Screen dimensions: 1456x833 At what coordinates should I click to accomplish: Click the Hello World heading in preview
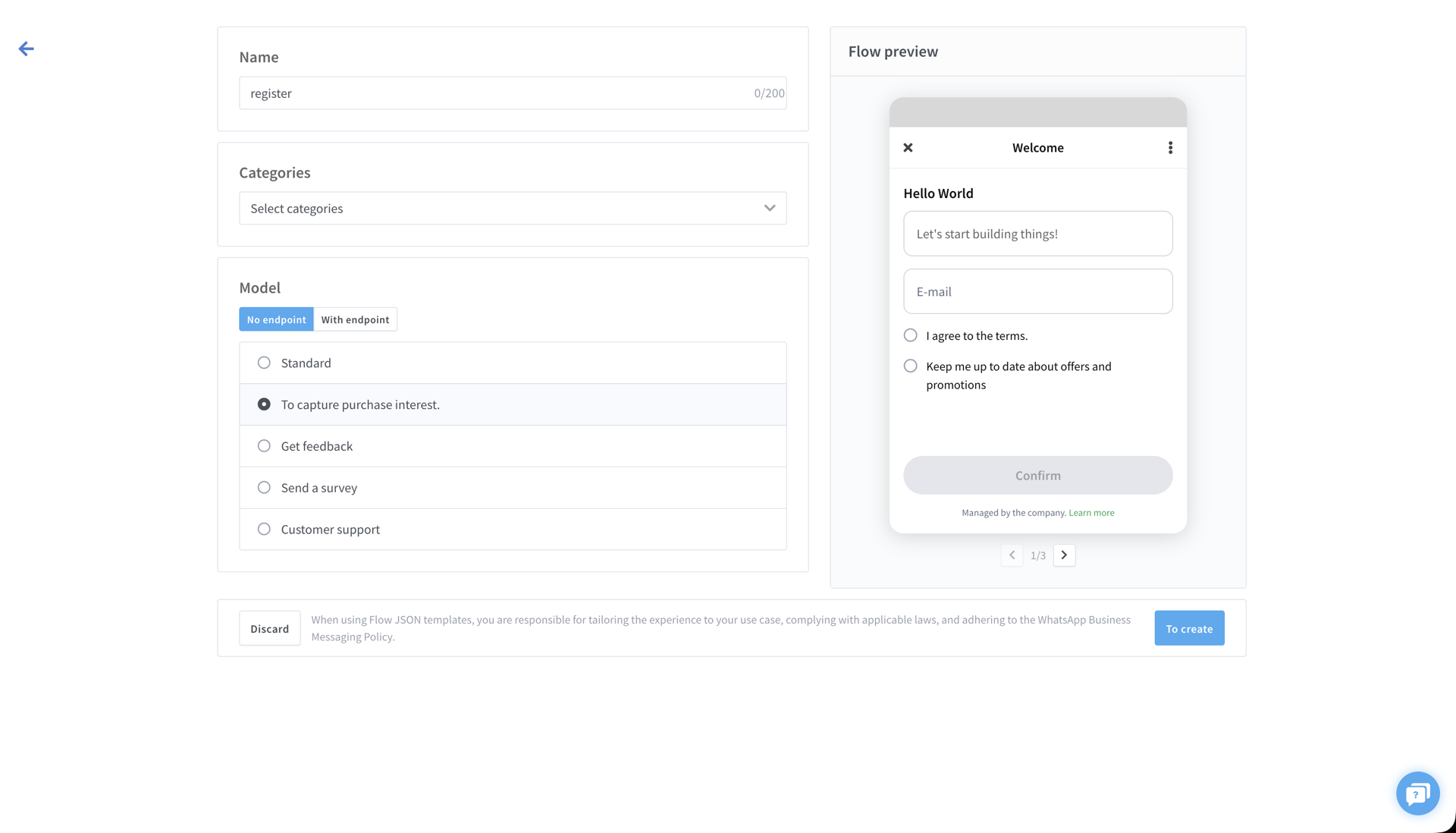click(x=938, y=193)
